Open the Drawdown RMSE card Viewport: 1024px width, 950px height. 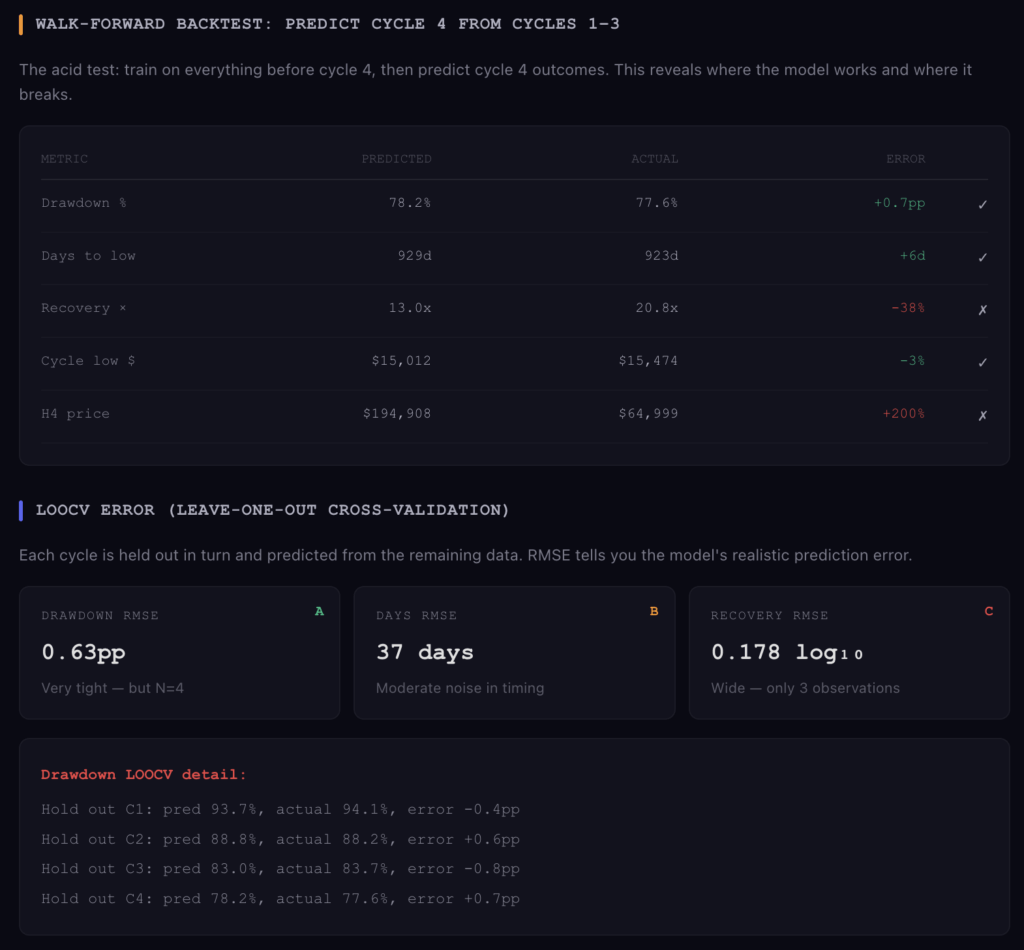pos(180,652)
